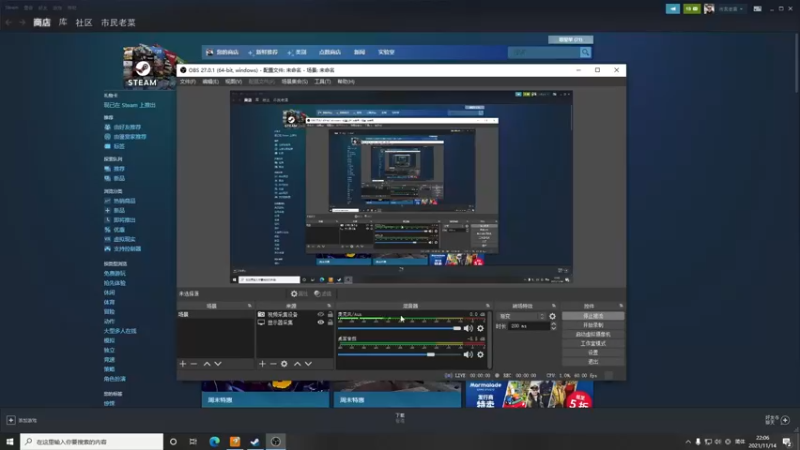
Task: Pop out the Controls dock
Action: click(621, 306)
